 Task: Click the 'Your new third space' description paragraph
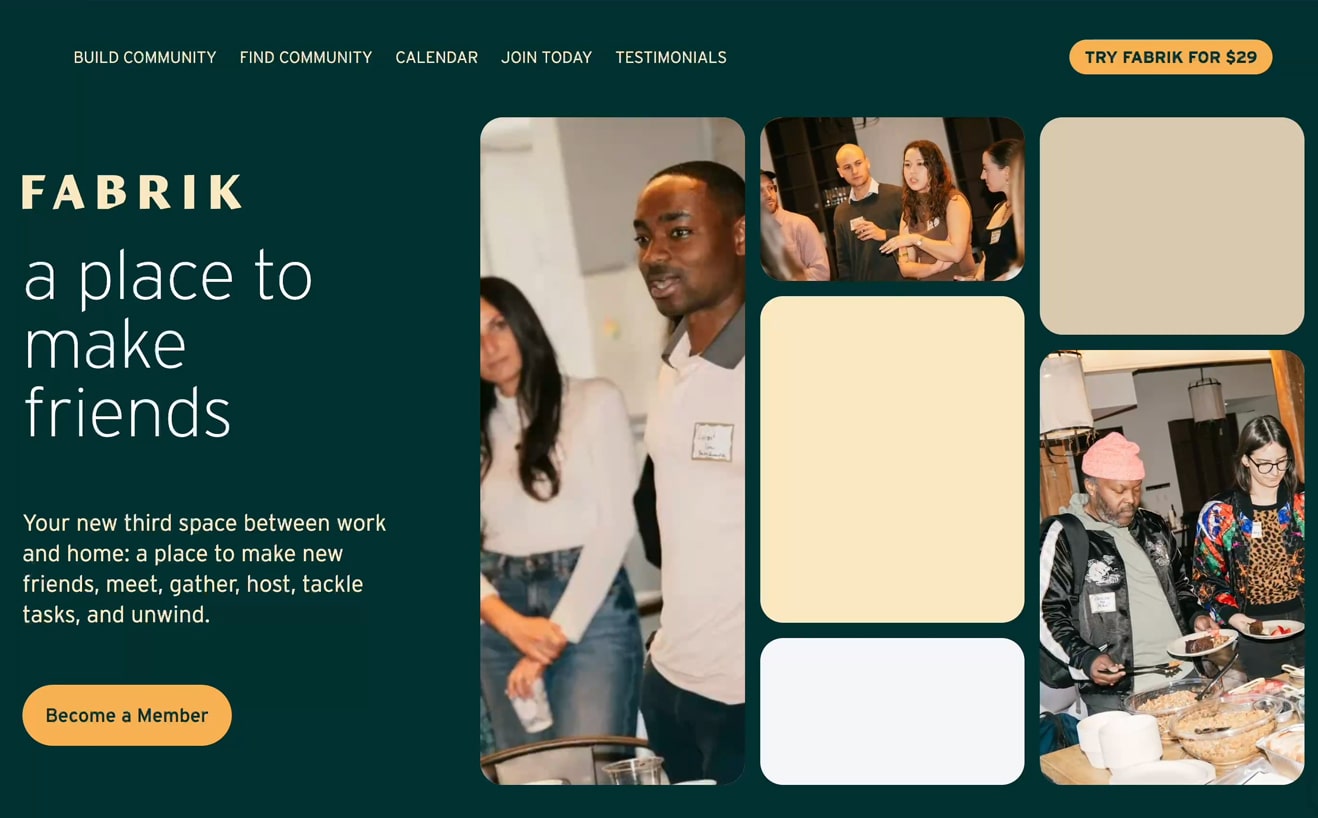[x=204, y=568]
